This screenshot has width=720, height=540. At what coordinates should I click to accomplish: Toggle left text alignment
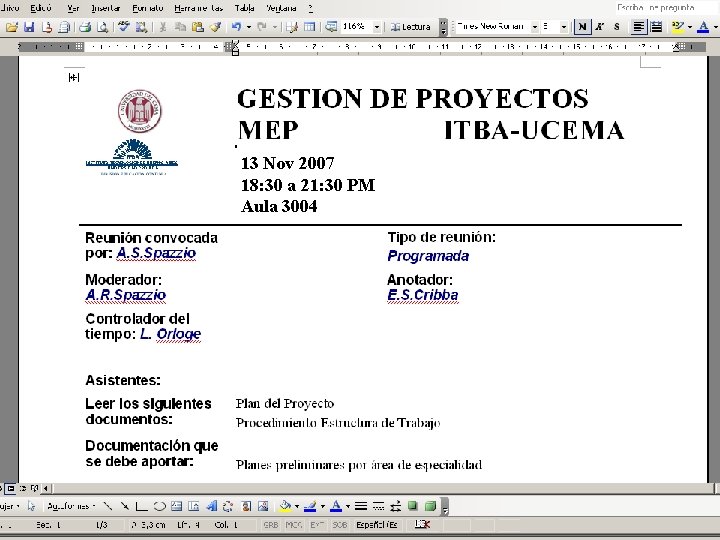pos(638,27)
